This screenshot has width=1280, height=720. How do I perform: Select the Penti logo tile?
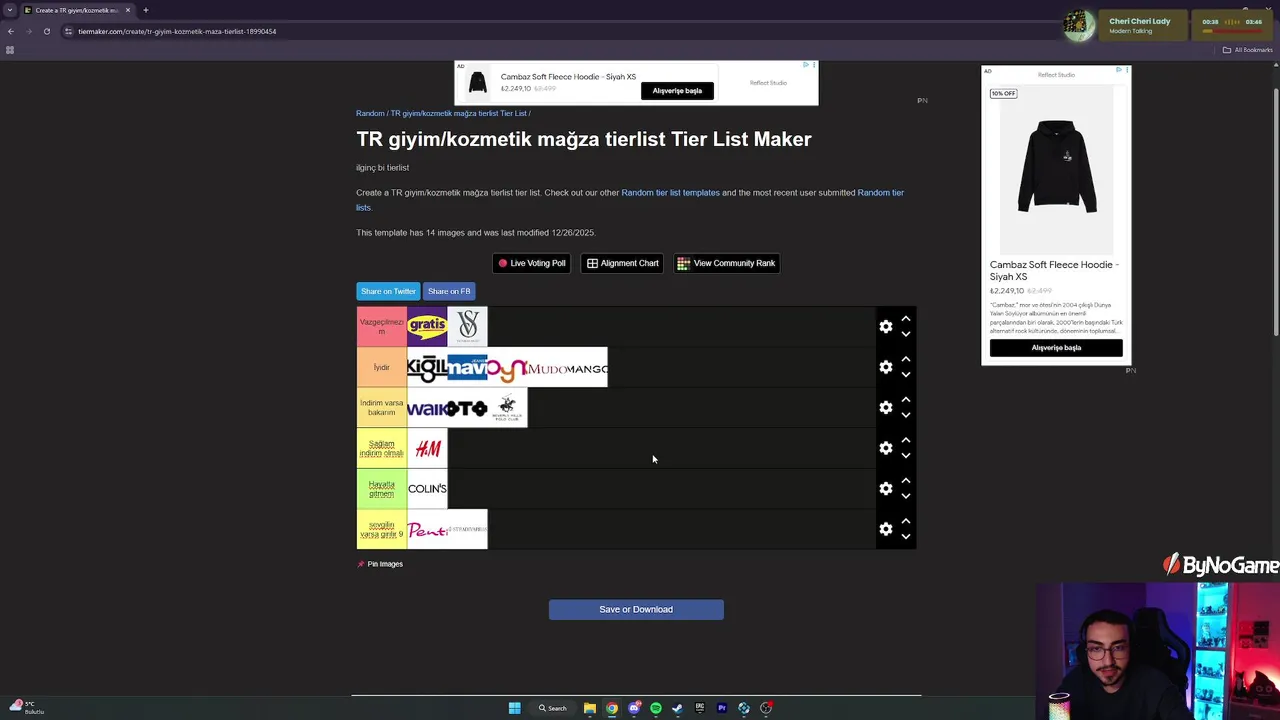tap(427, 529)
